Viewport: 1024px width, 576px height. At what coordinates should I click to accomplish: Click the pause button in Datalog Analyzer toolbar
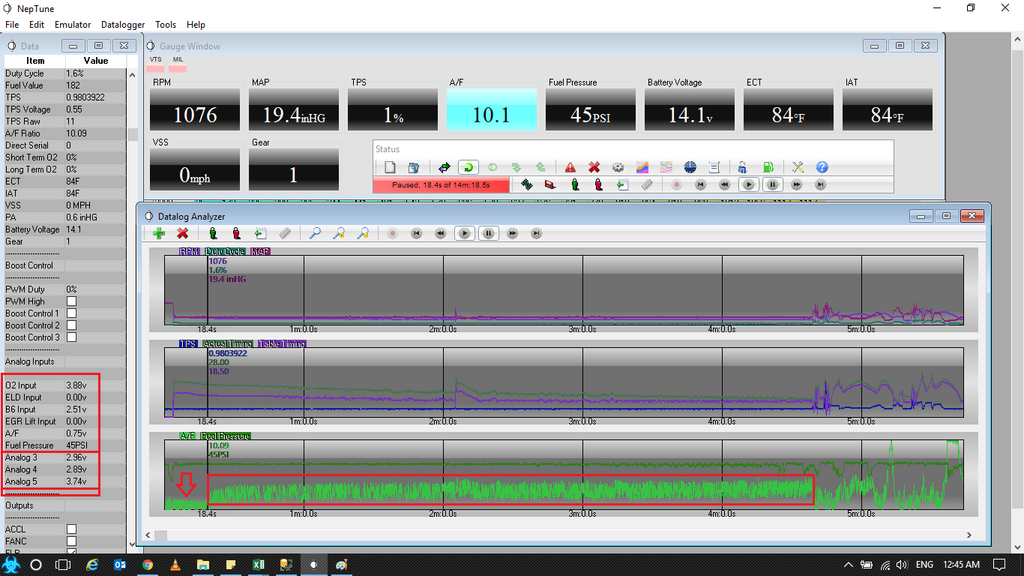click(488, 233)
